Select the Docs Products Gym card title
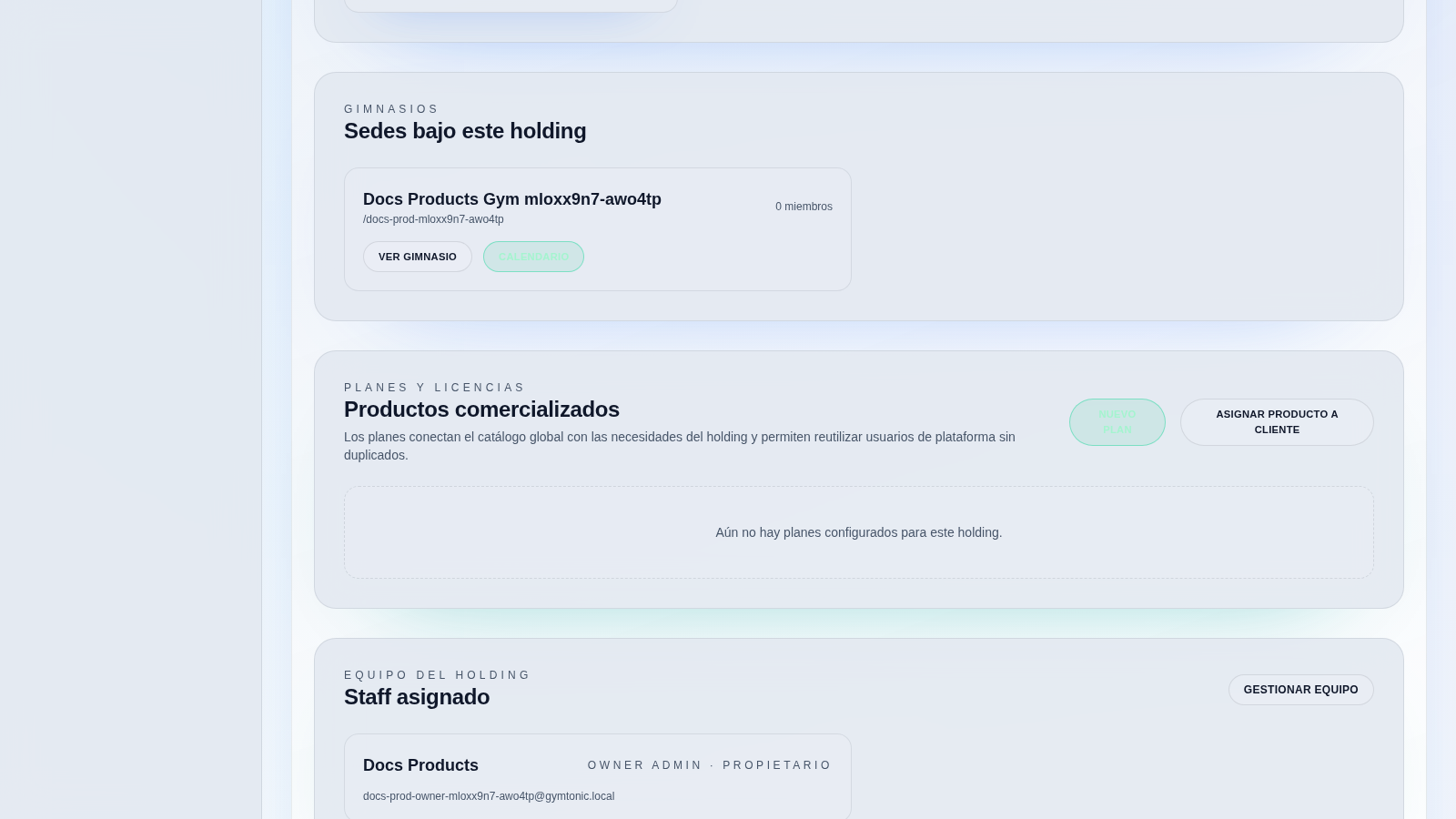This screenshot has height=819, width=1456. tap(511, 199)
